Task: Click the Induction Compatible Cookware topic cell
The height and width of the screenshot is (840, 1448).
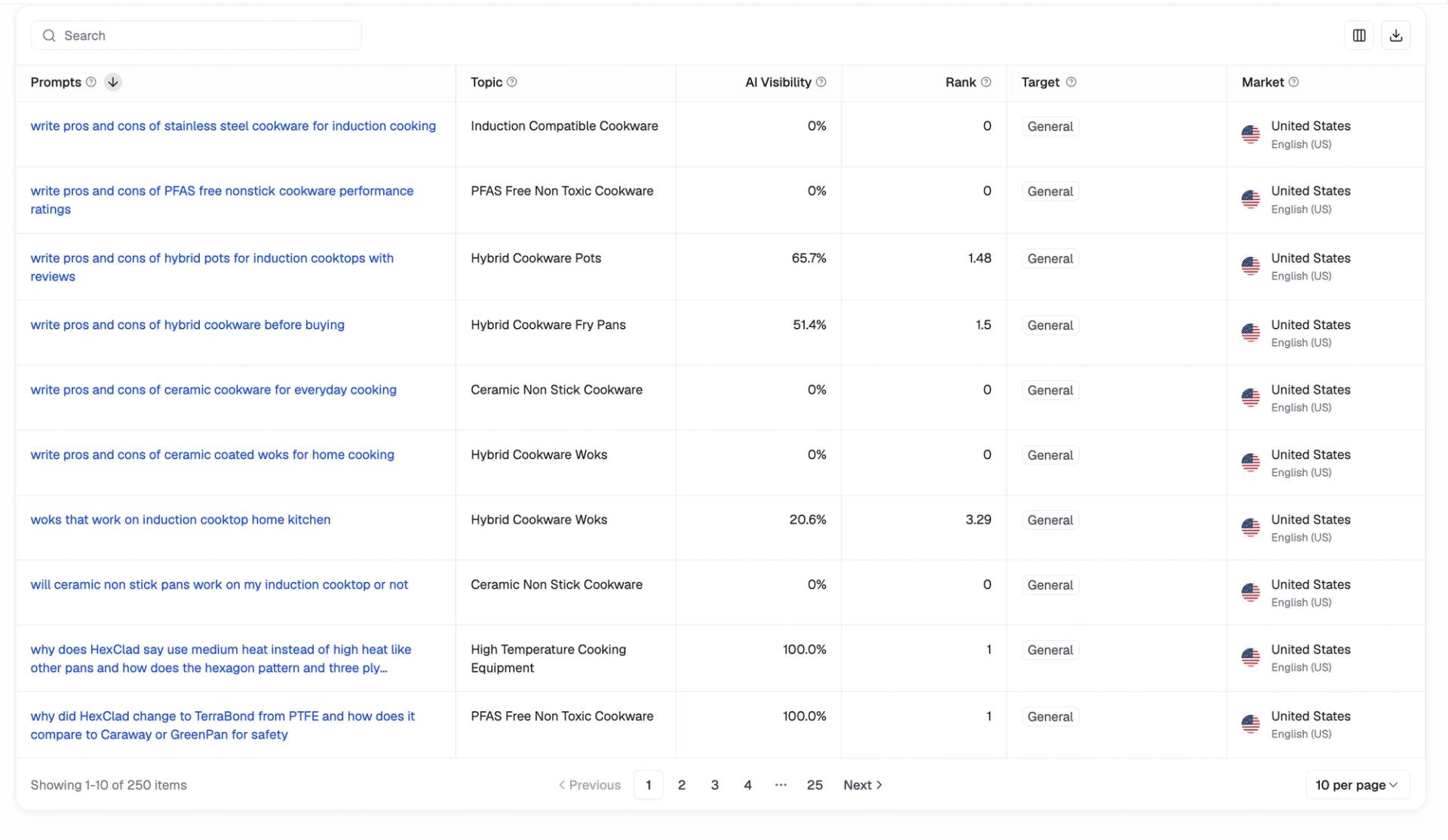Action: [x=564, y=126]
